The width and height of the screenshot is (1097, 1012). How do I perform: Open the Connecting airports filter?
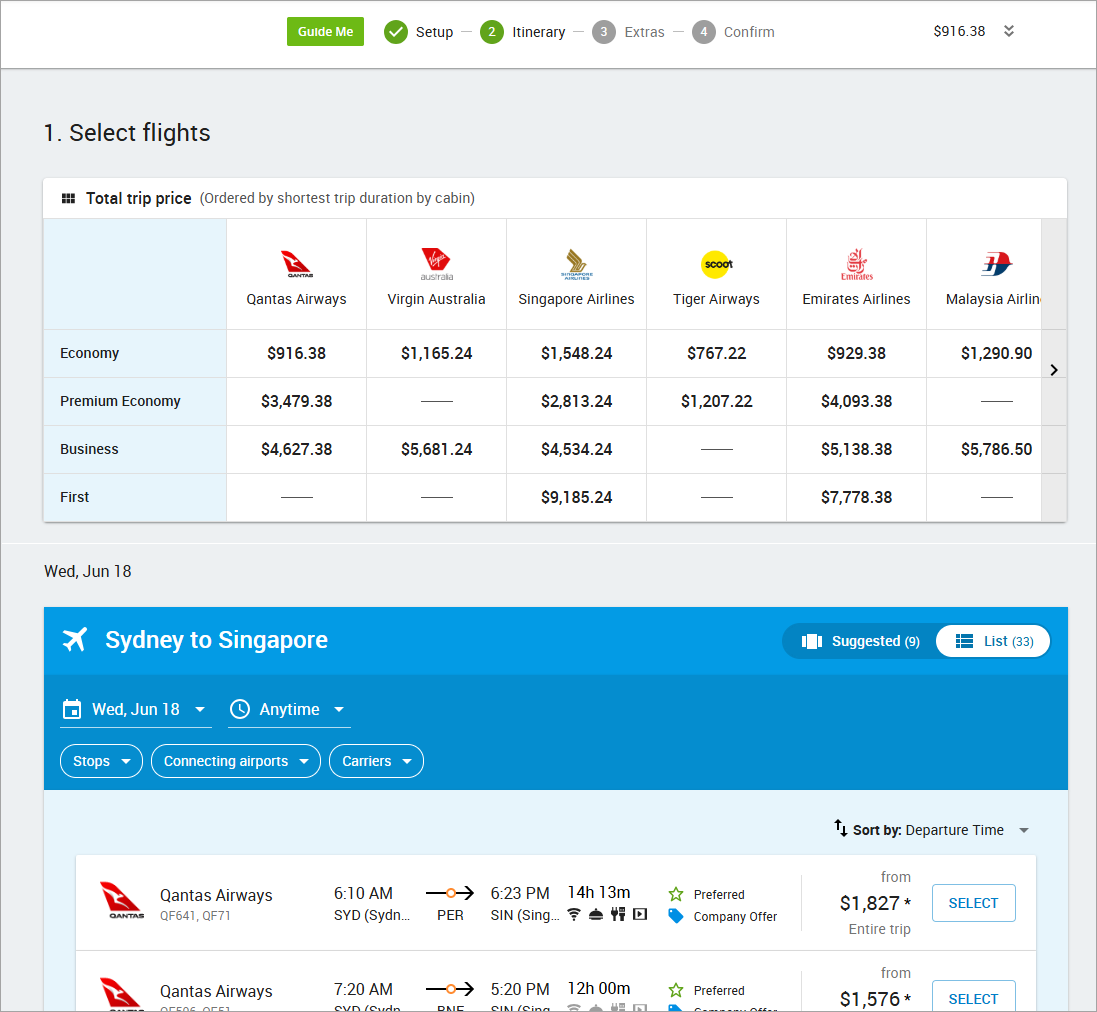pyautogui.click(x=236, y=762)
